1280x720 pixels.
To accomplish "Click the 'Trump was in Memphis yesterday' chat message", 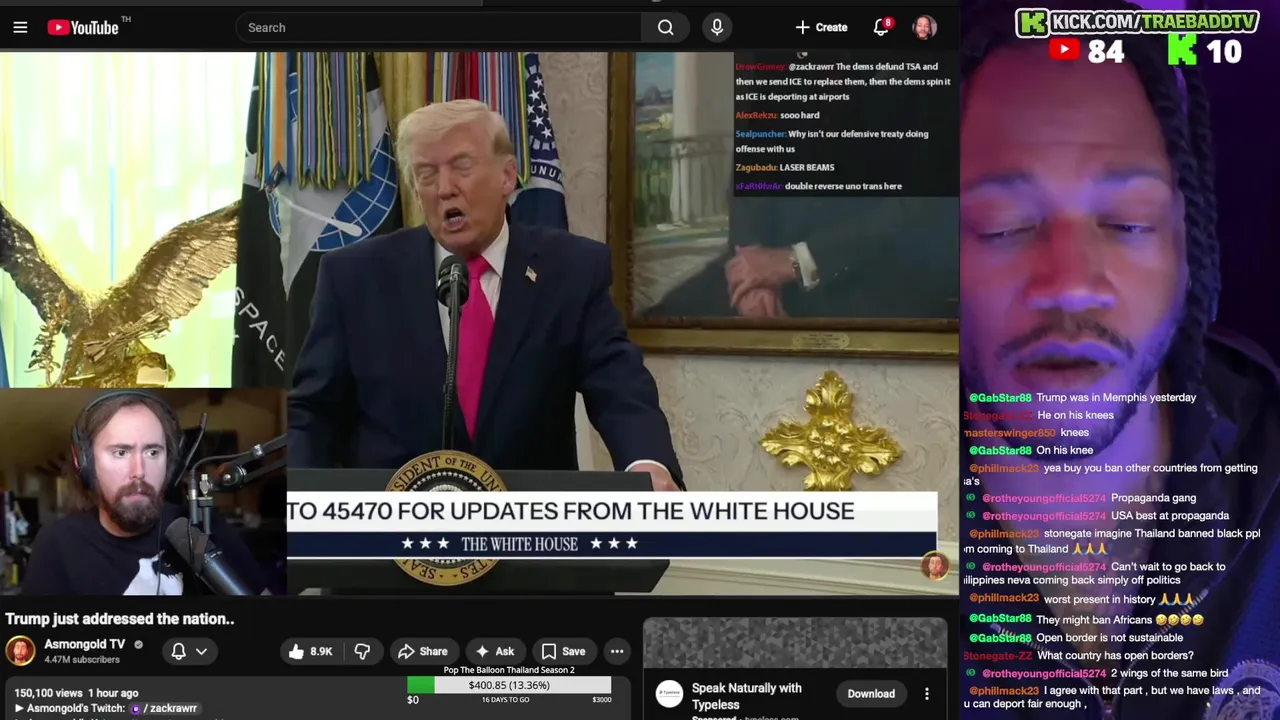I will pos(1116,398).
